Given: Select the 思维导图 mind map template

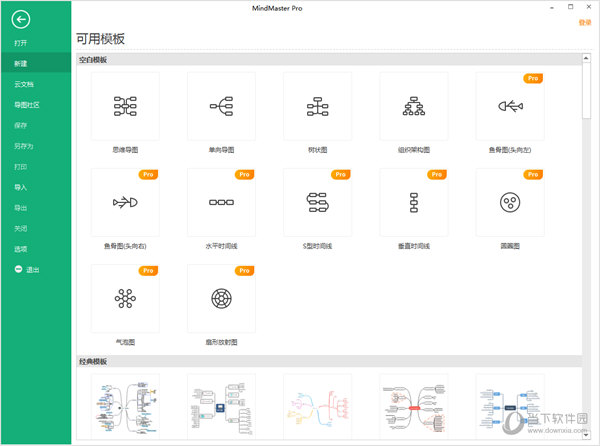Looking at the screenshot, I should pos(125,106).
